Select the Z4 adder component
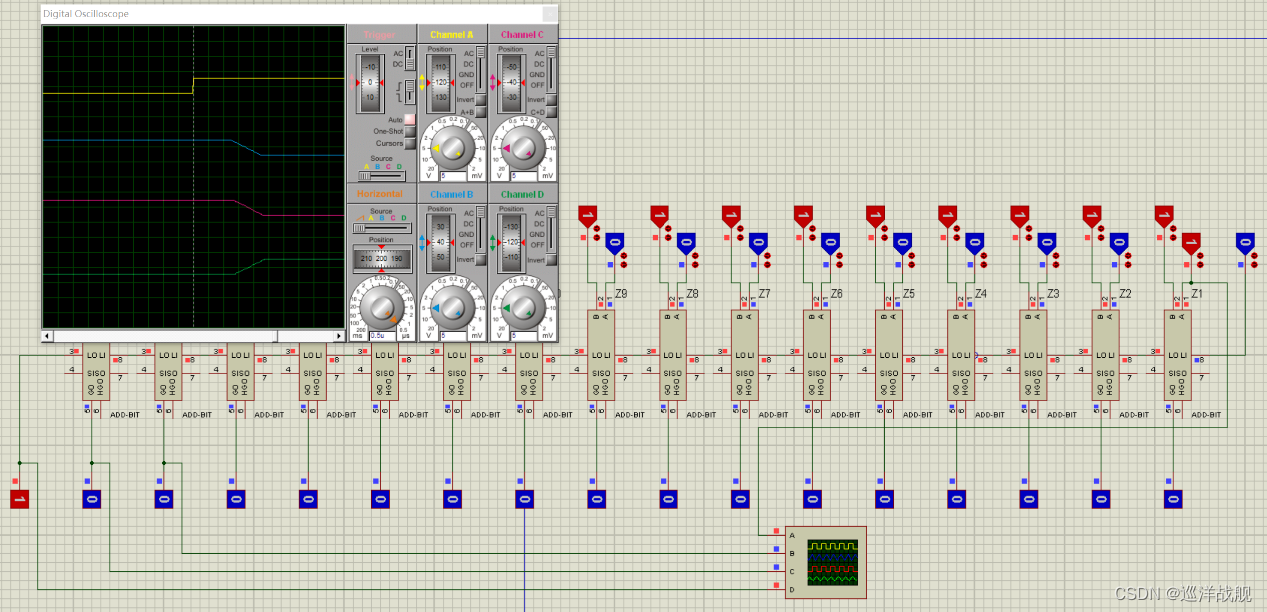Viewport: 1267px width, 612px height. [x=960, y=355]
